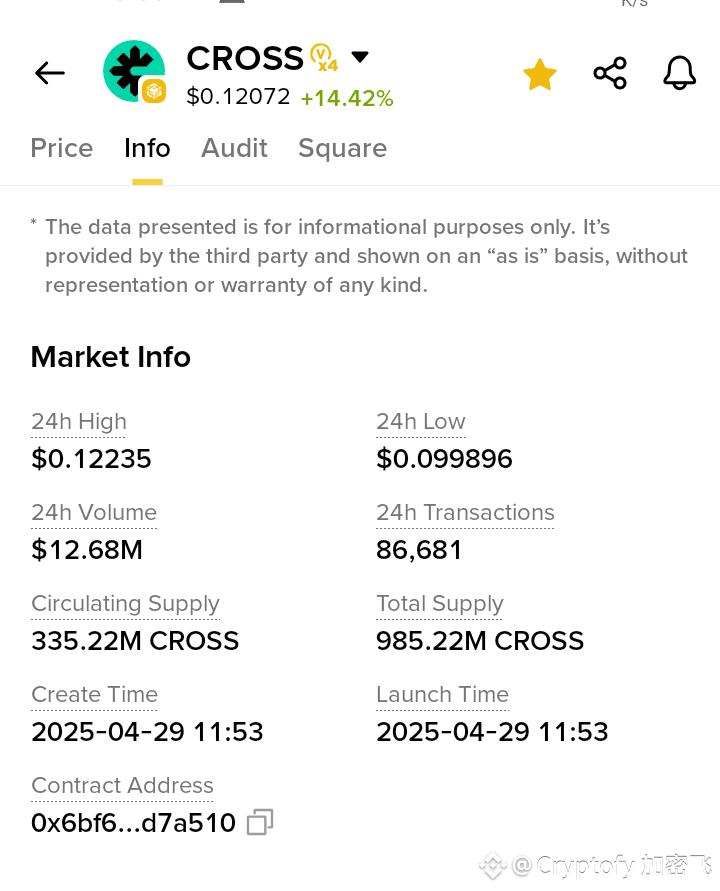Tap the BNB chain badge on logo

[x=153, y=92]
